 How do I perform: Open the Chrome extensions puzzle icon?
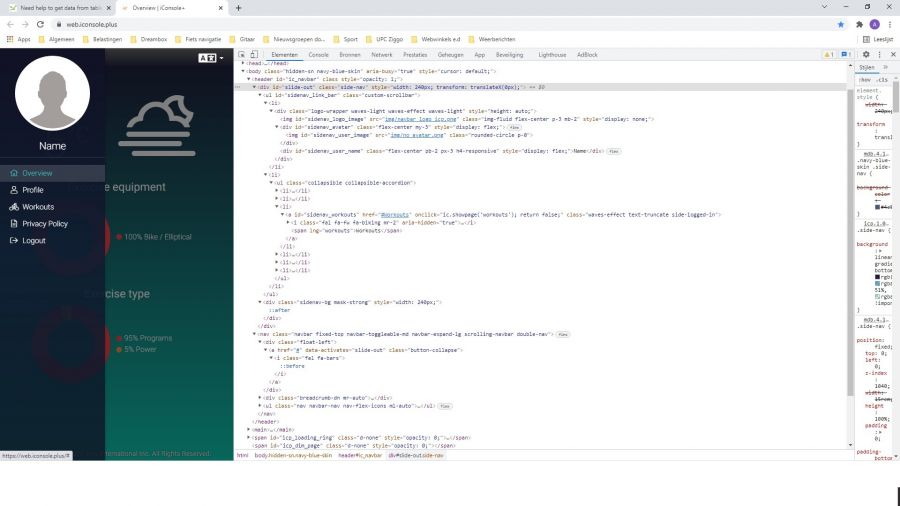(859, 24)
